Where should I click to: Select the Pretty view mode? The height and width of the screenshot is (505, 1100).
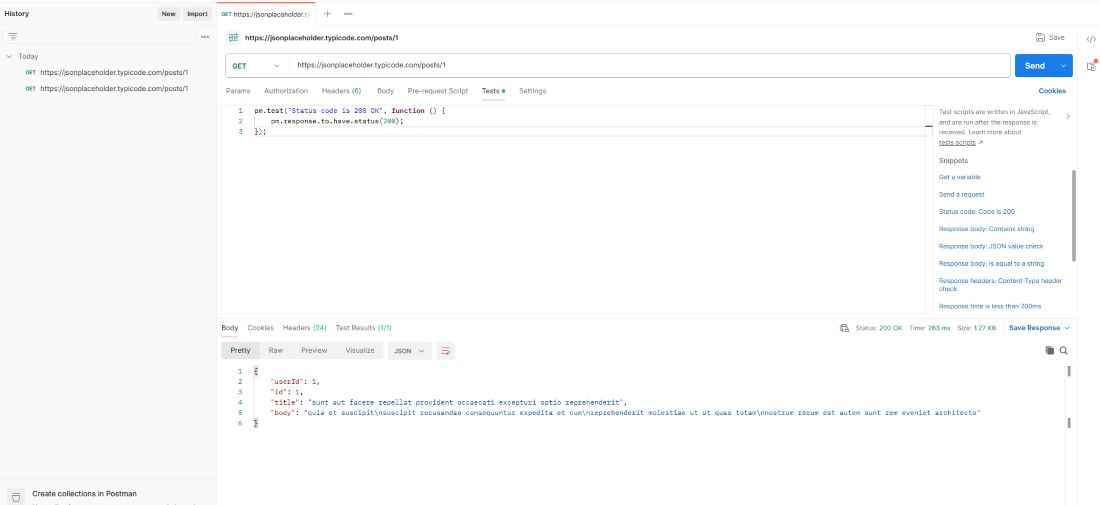click(241, 351)
